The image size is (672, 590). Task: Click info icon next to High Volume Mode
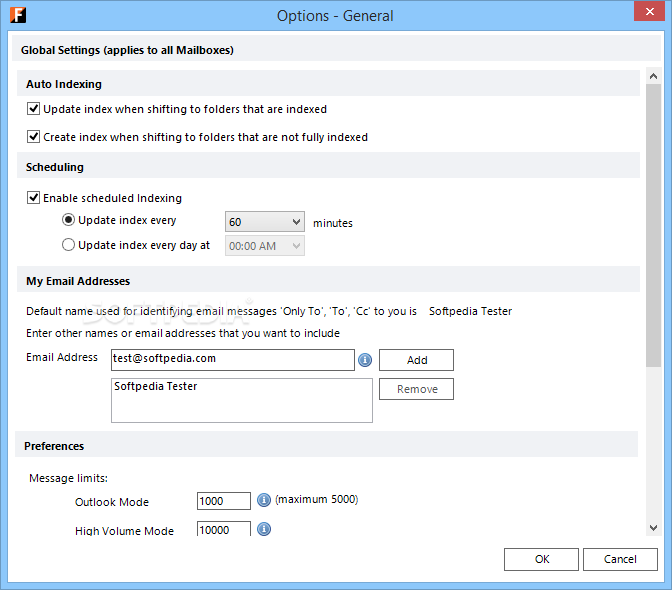coord(264,529)
